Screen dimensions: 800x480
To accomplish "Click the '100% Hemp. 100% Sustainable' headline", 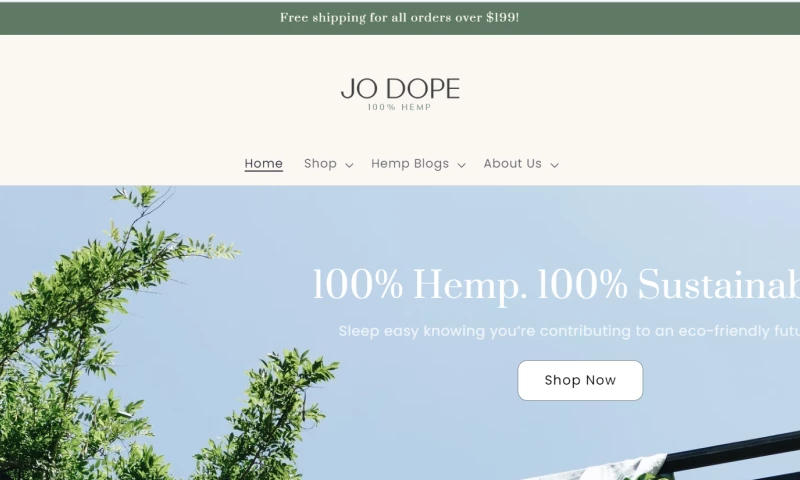I will coord(556,285).
